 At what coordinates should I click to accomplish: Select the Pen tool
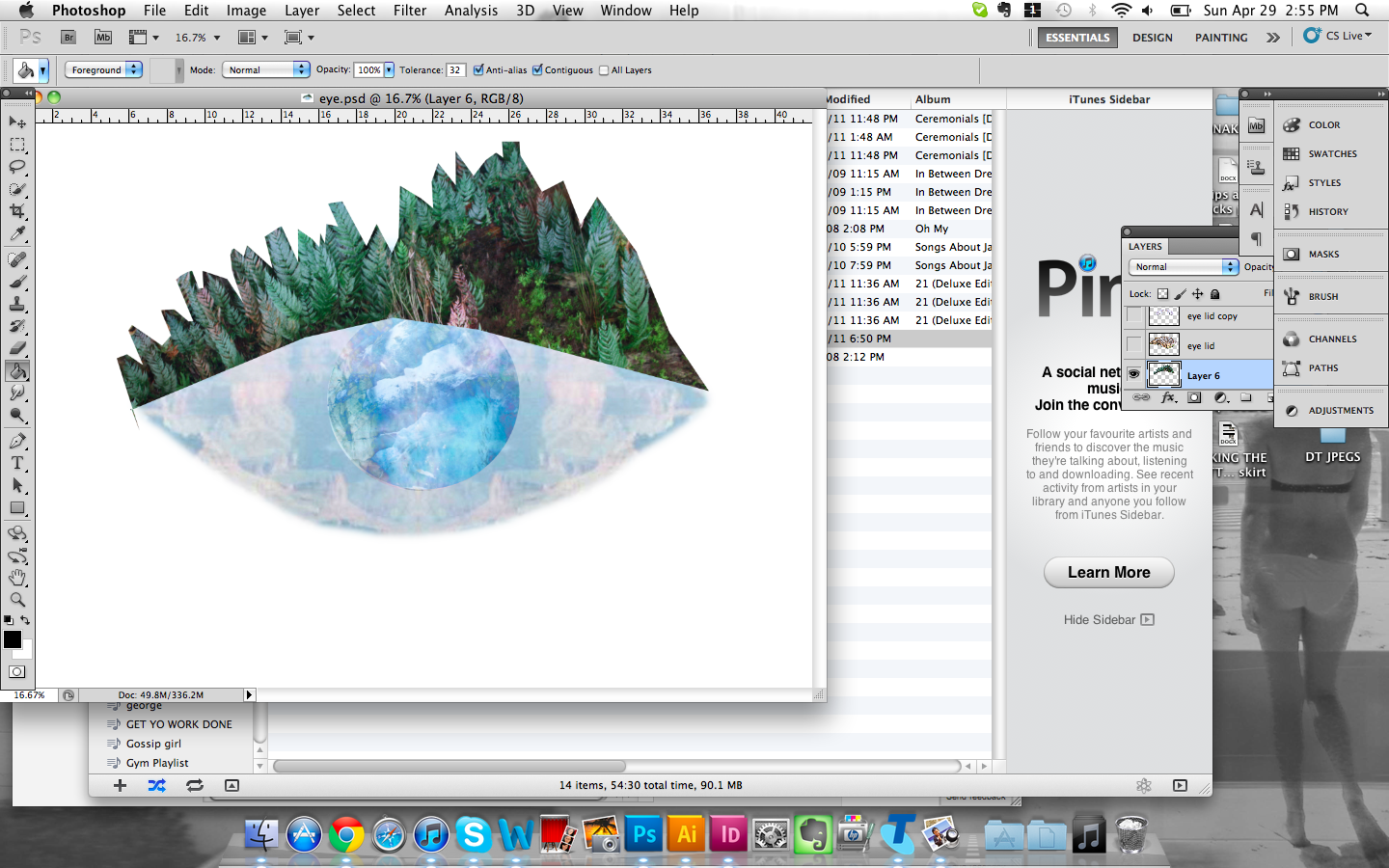17,441
